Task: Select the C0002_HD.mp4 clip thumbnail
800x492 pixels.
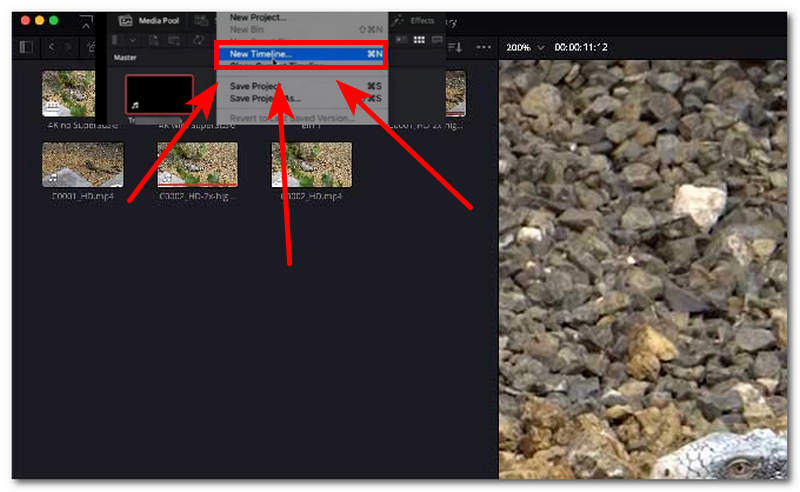Action: coord(312,164)
